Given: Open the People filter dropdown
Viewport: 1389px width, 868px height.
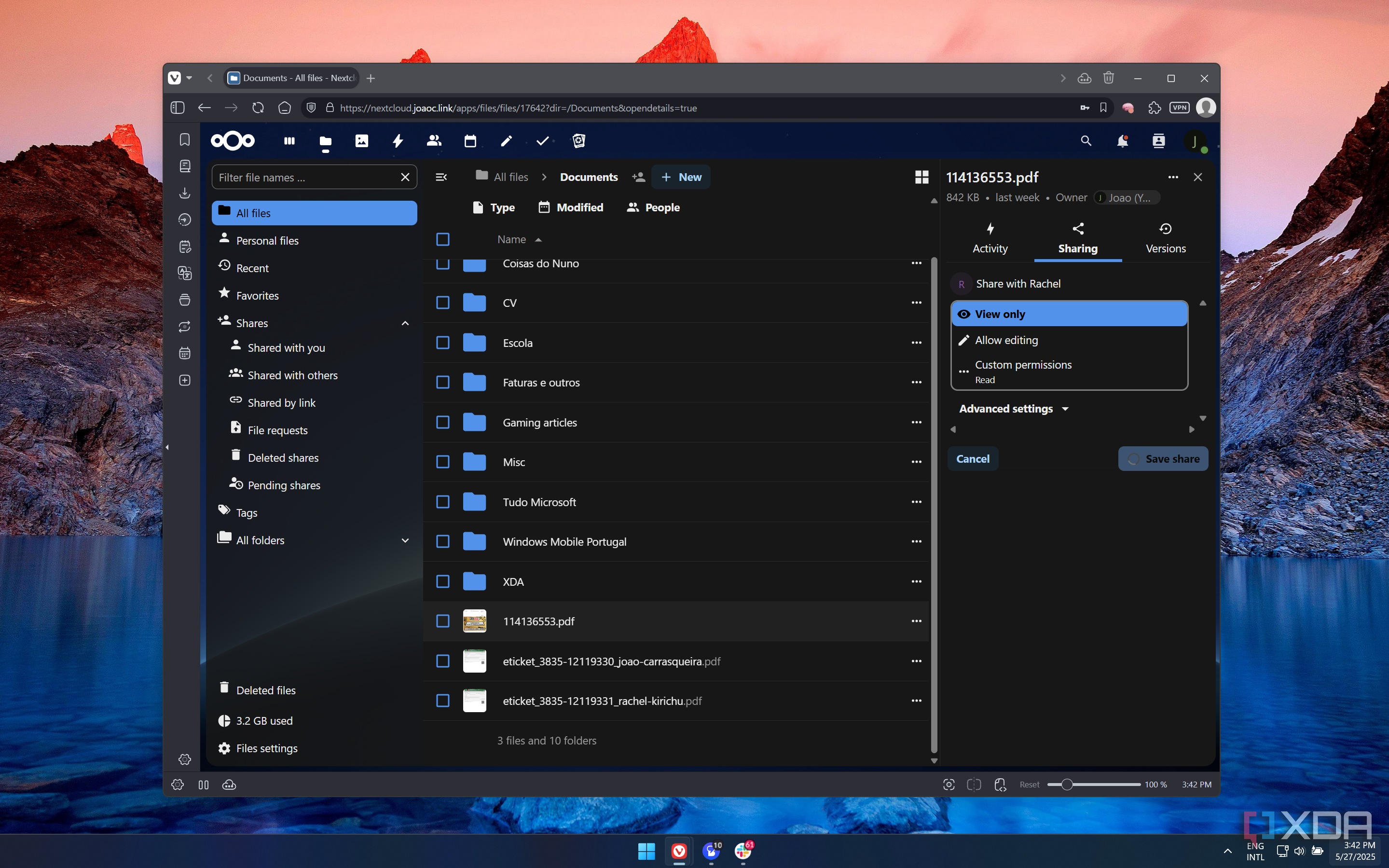Looking at the screenshot, I should click(x=653, y=207).
